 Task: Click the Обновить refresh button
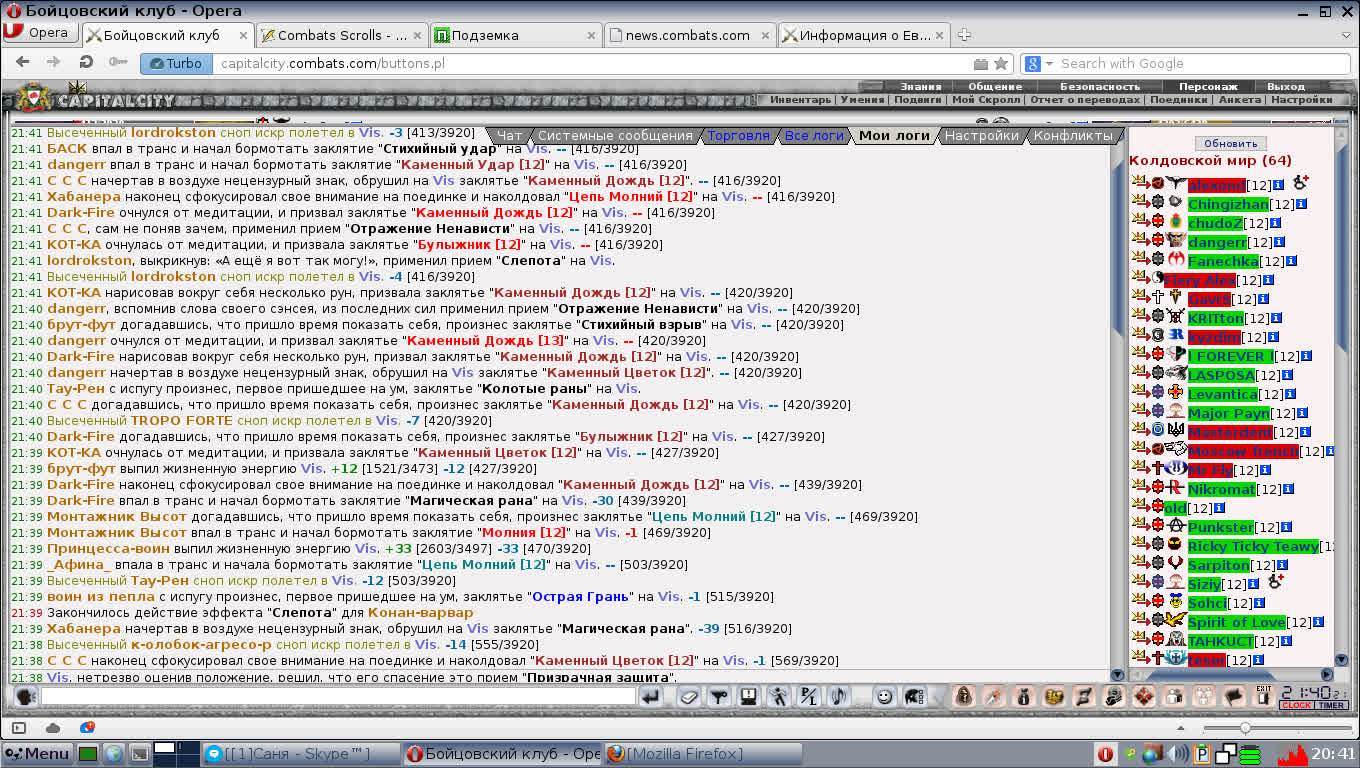[1230, 143]
